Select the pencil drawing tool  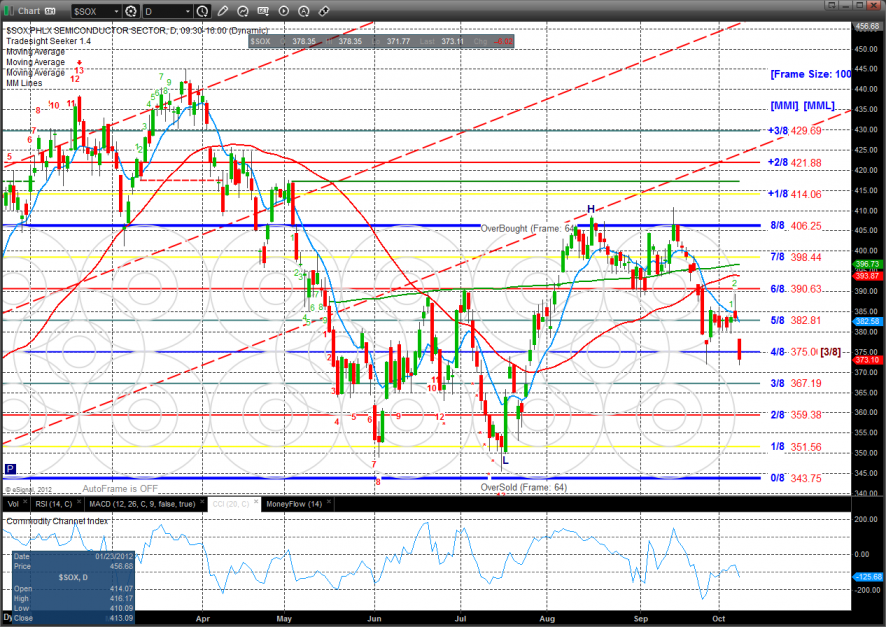click(x=223, y=11)
